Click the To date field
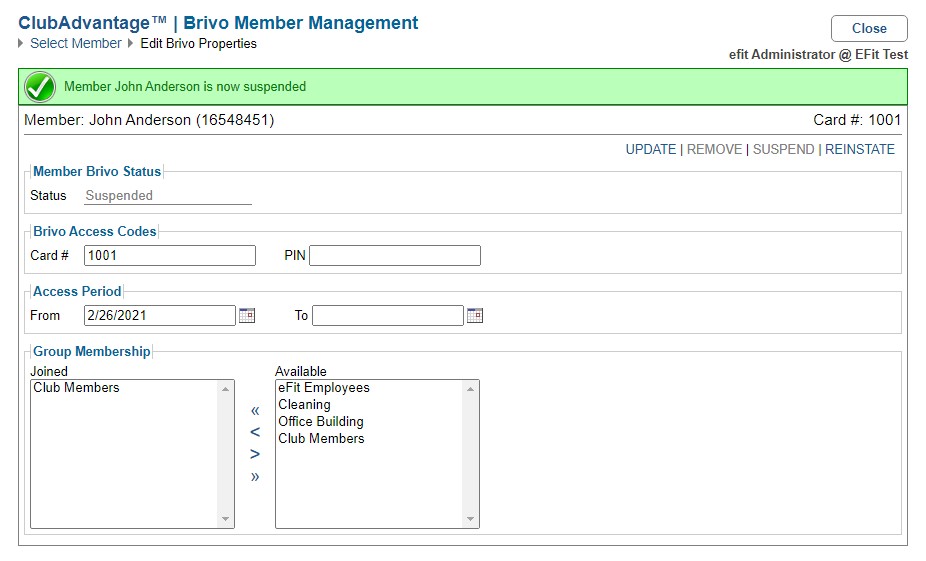This screenshot has width=926, height=561. pyautogui.click(x=388, y=315)
